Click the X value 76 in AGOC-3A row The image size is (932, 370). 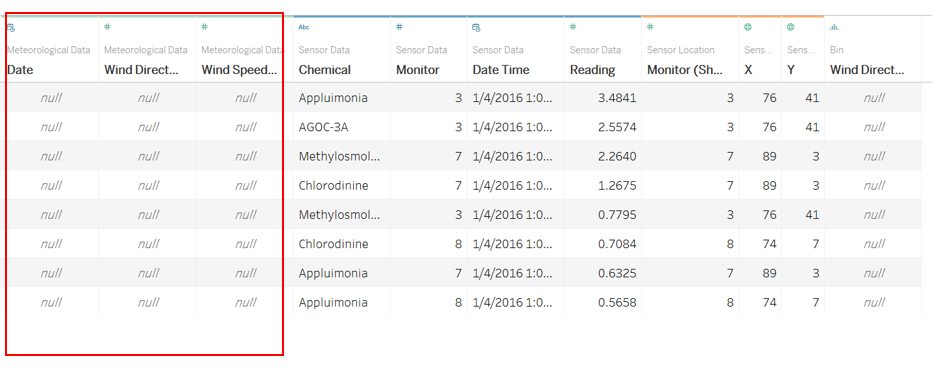point(769,127)
